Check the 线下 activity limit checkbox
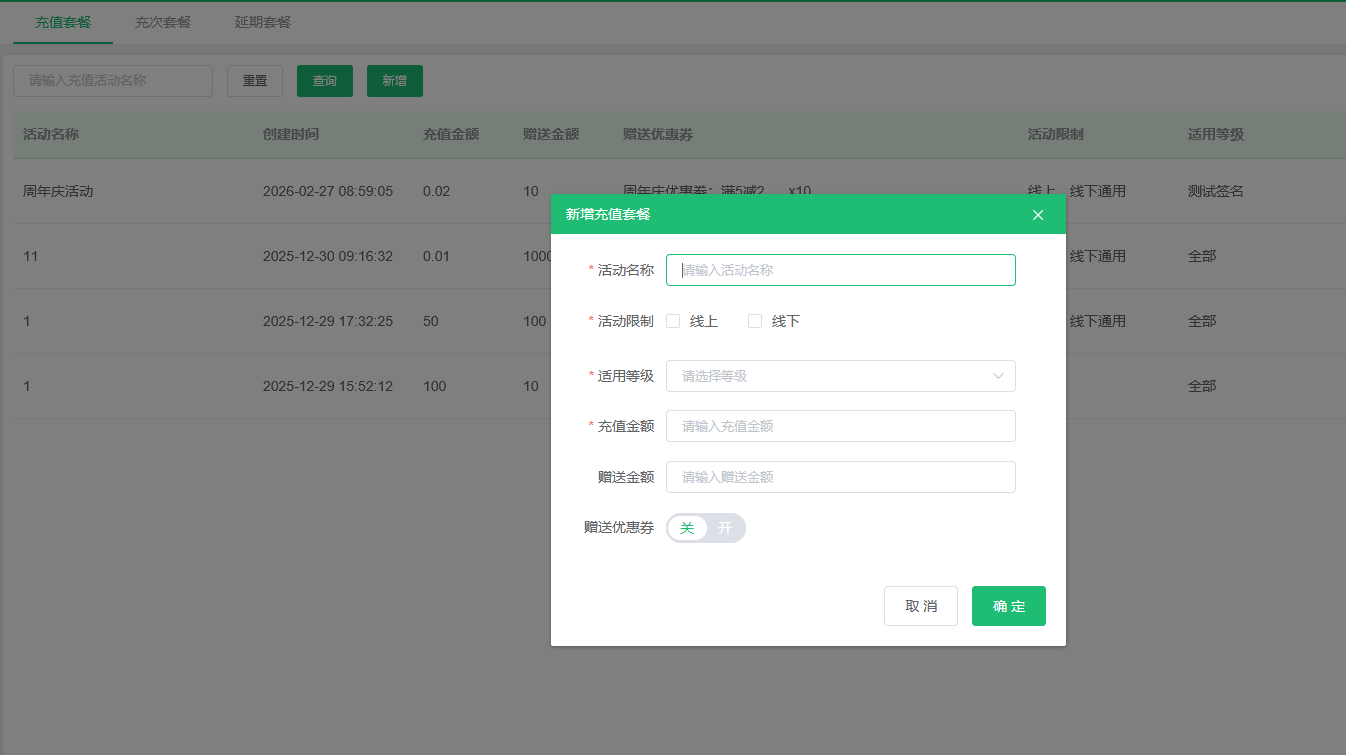 point(754,320)
